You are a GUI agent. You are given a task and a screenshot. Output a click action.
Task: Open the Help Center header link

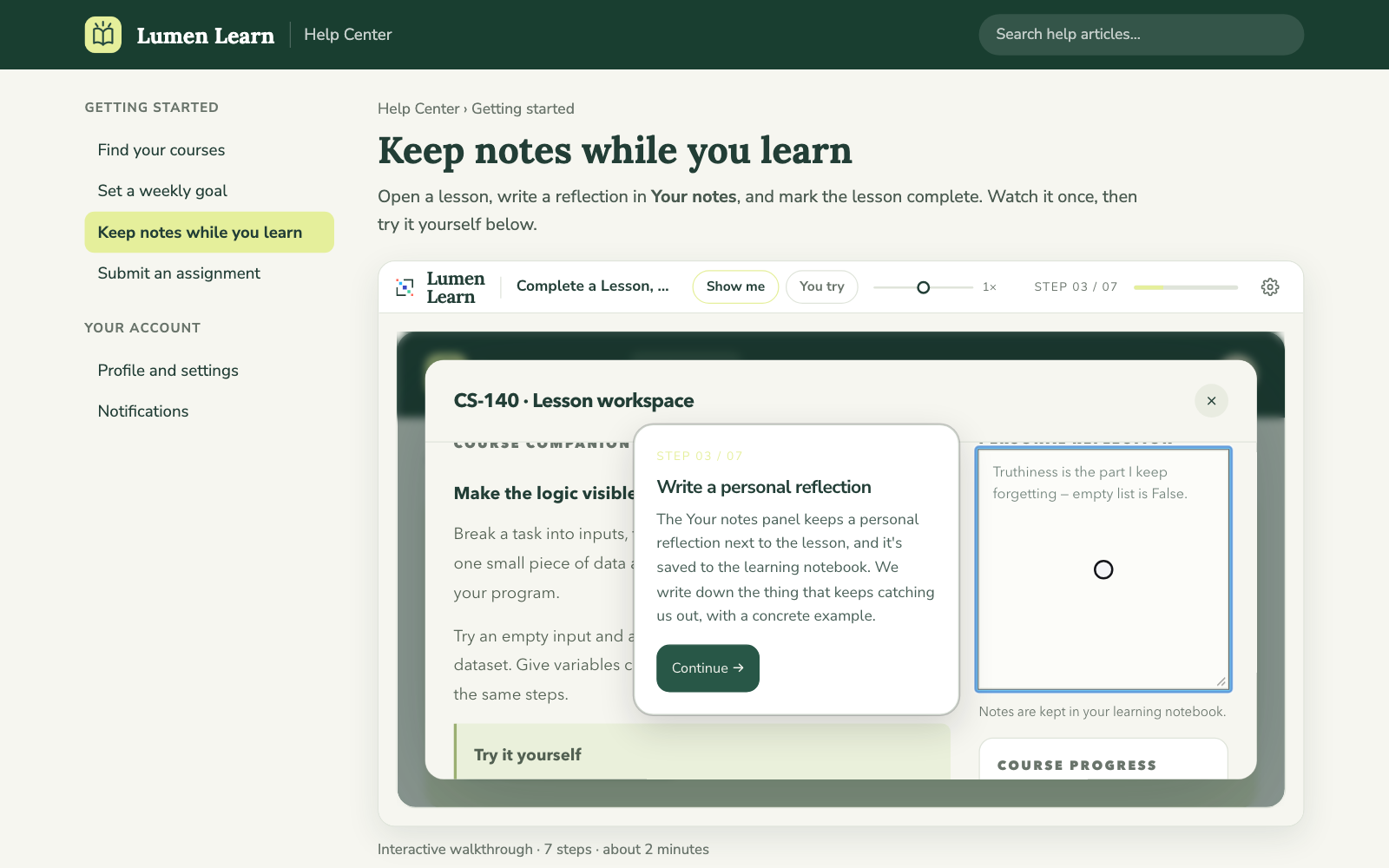(x=348, y=35)
